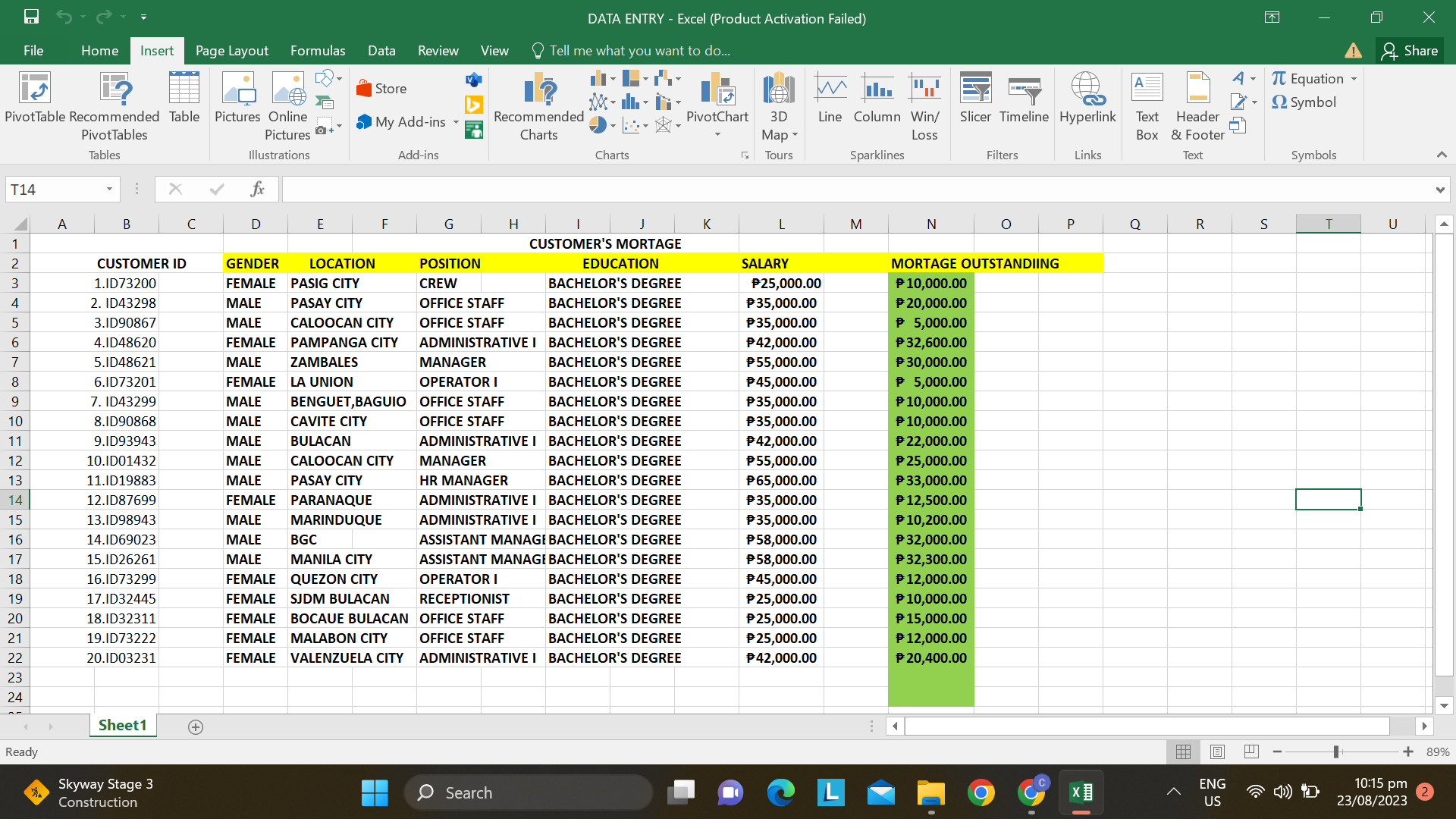Switch to the Data tab
The width and height of the screenshot is (1456, 819).
click(x=381, y=51)
